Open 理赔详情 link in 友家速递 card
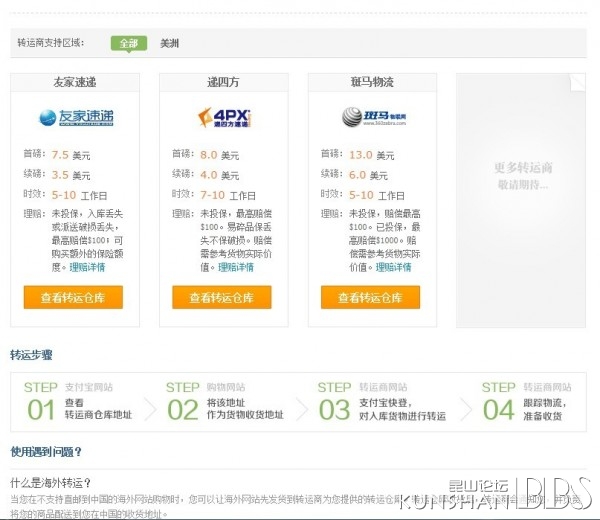The image size is (600, 520). click(87, 267)
